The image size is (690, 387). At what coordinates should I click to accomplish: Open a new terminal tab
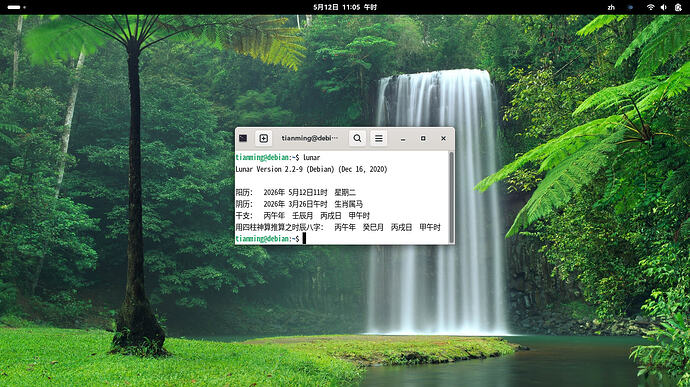coord(264,138)
